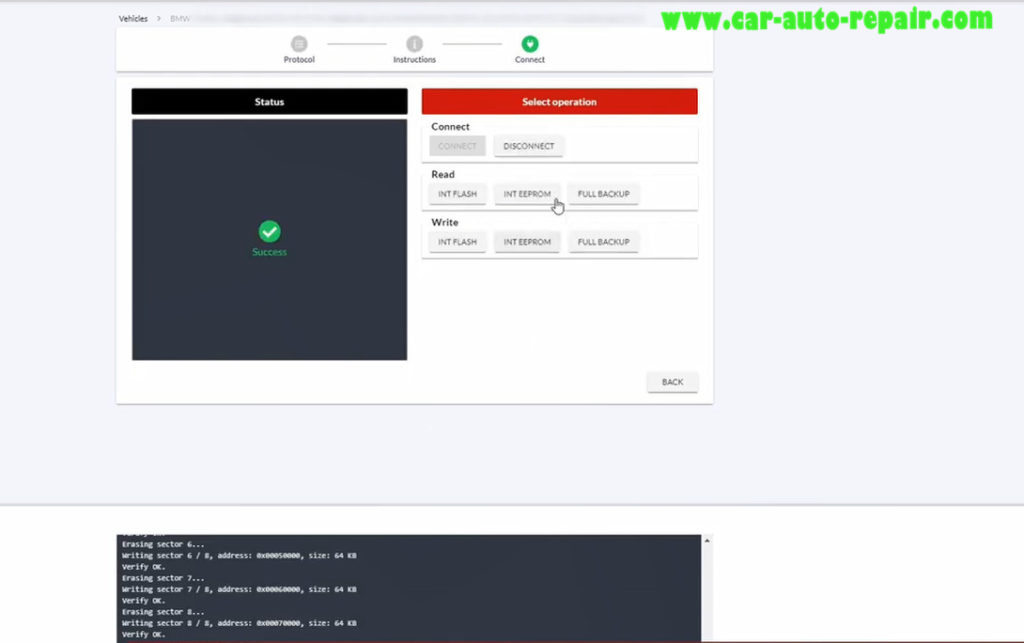Write data to INT FLASH
The width and height of the screenshot is (1024, 643).
click(456, 241)
